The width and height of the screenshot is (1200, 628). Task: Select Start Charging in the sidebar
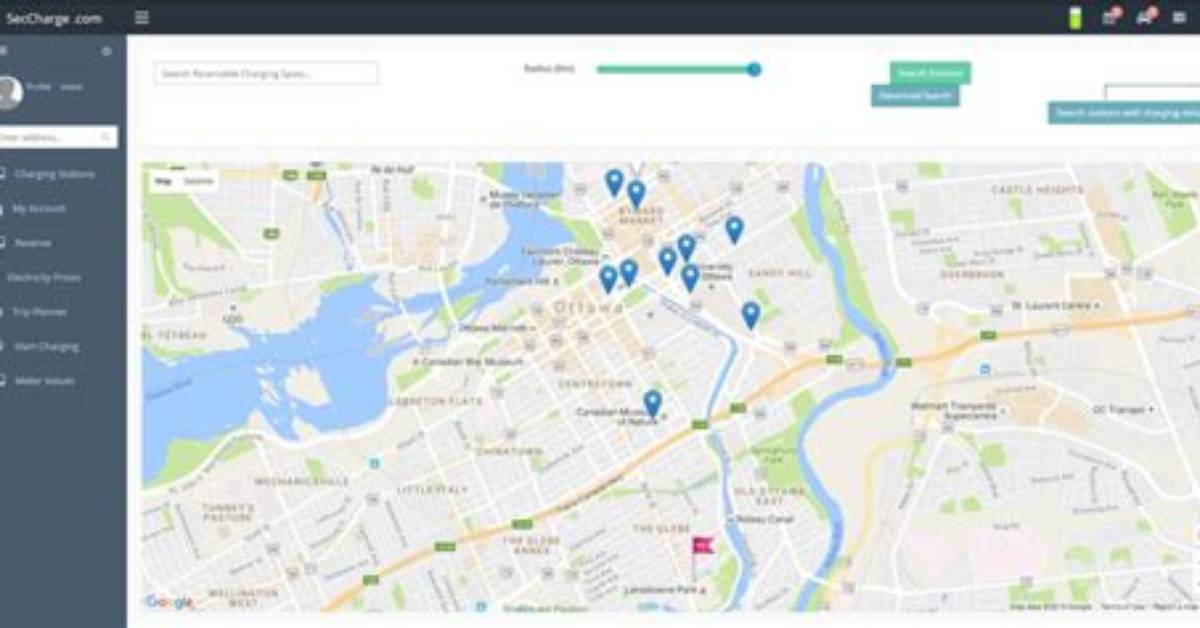[x=46, y=347]
